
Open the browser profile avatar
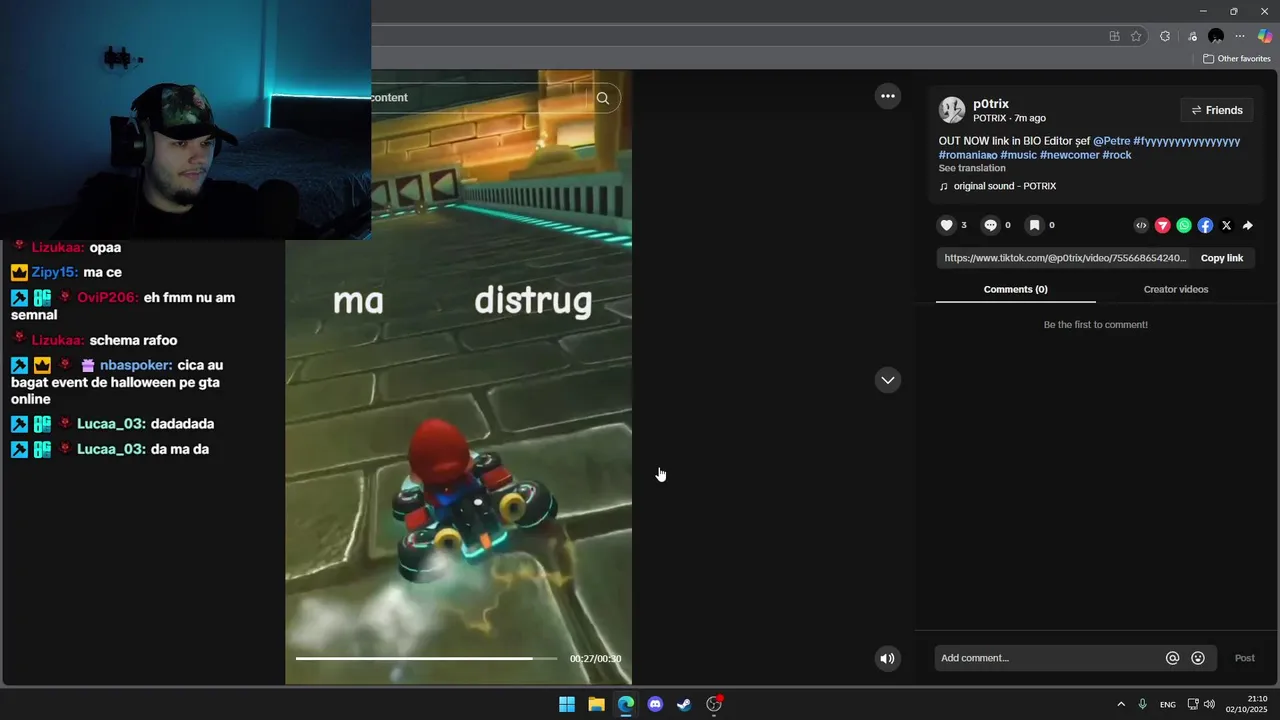pyautogui.click(x=1216, y=36)
